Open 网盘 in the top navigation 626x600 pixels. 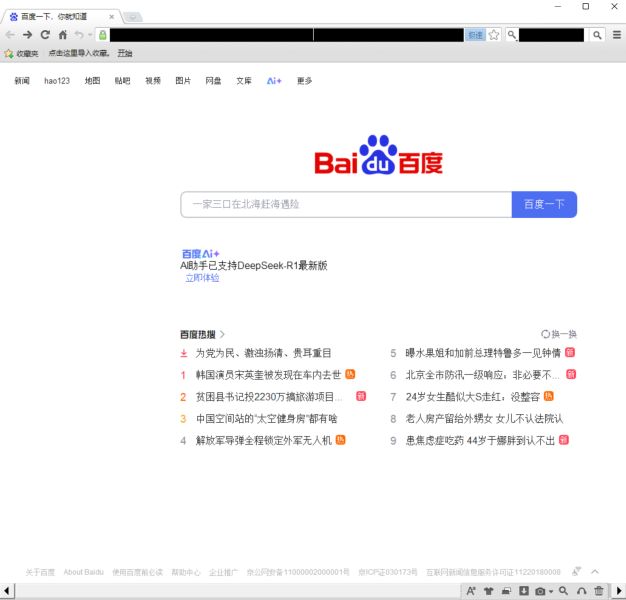pos(213,81)
